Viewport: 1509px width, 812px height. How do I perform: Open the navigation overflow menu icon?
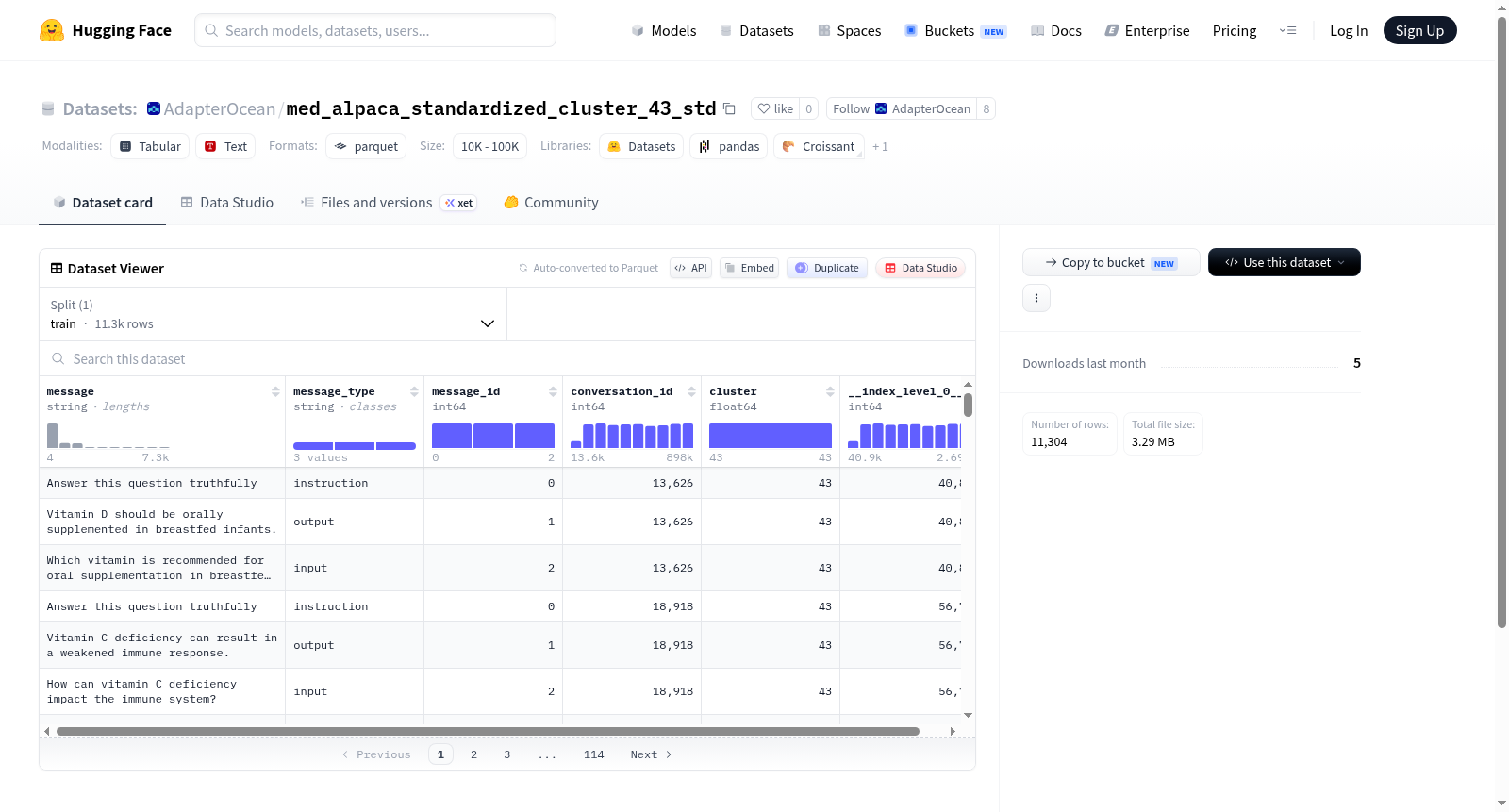1287,30
